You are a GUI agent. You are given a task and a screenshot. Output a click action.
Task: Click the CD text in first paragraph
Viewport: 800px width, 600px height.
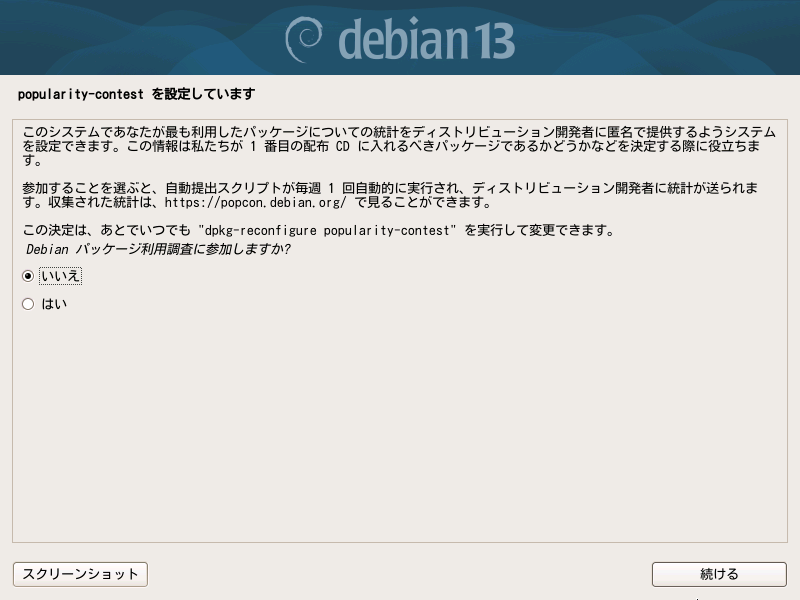click(x=342, y=146)
